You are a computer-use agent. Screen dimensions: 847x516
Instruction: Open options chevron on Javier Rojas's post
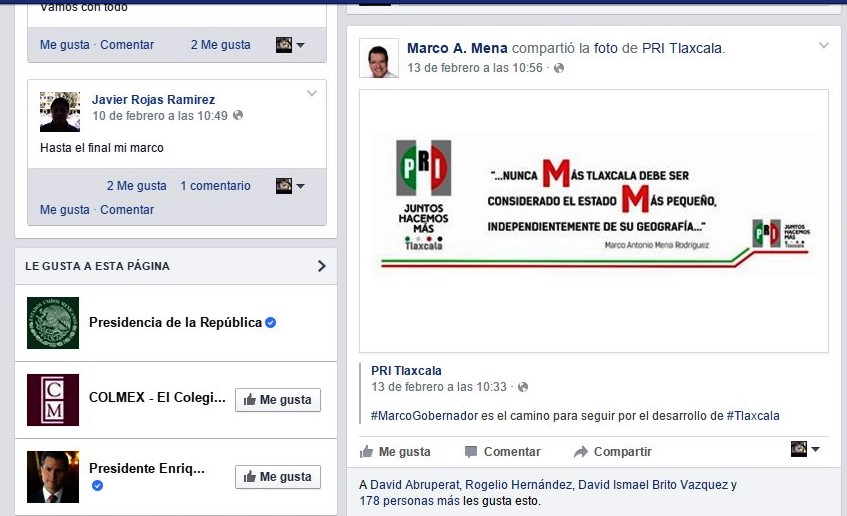pos(312,93)
